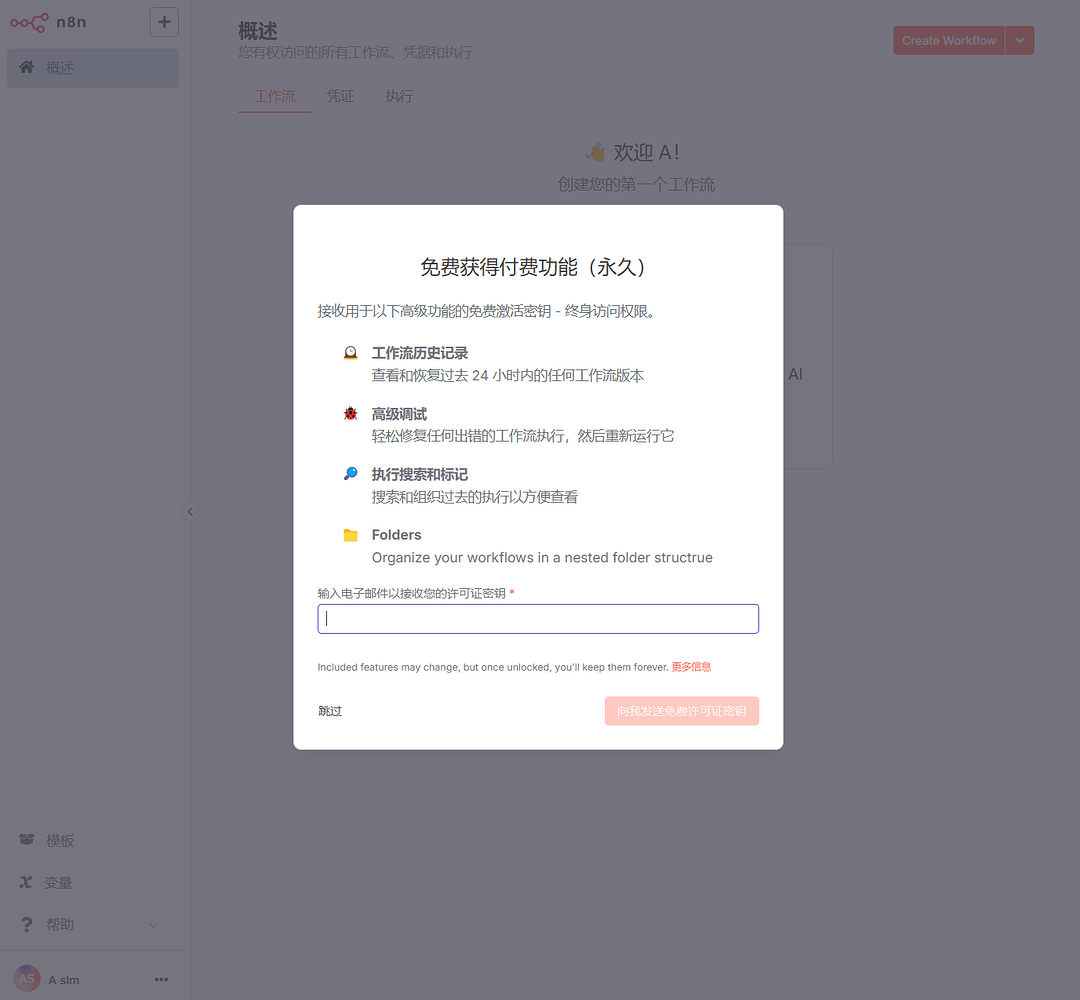Open 模板 from the sidebar
The height and width of the screenshot is (1000, 1080).
pyautogui.click(x=29, y=840)
